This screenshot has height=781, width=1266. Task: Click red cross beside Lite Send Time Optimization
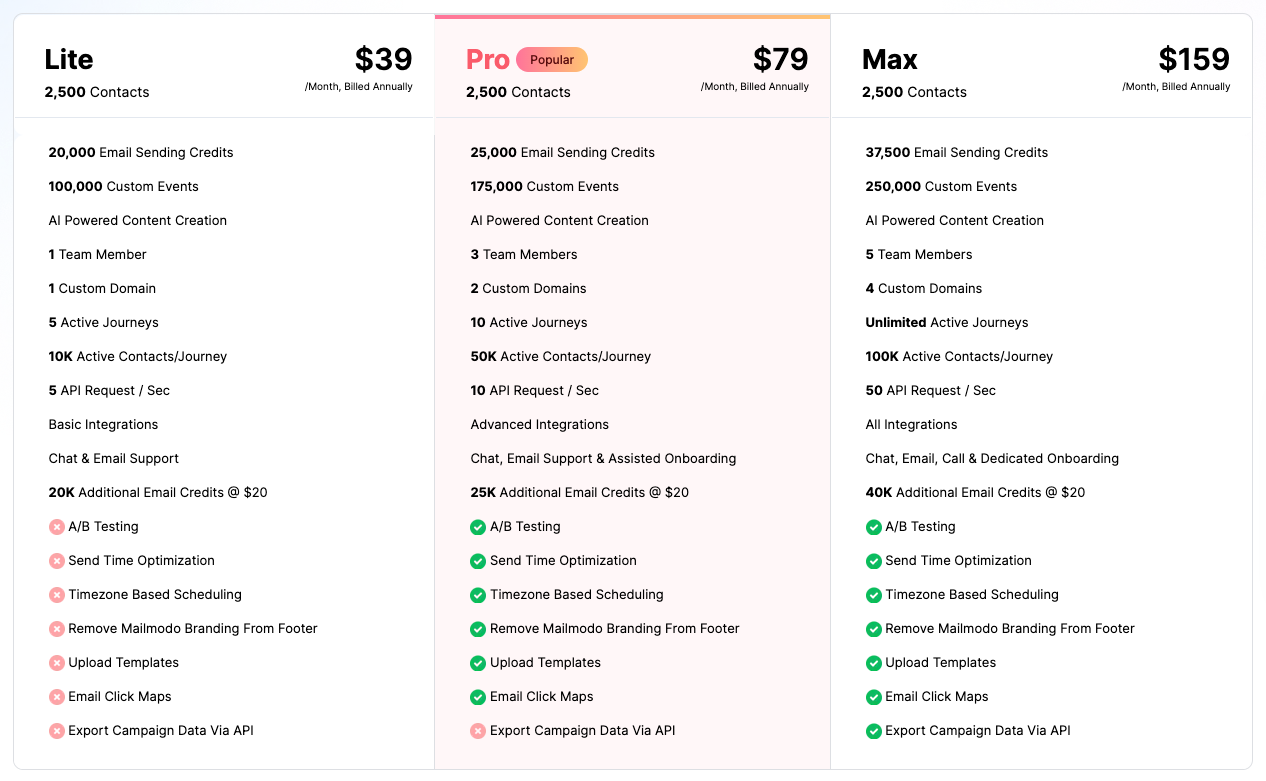57,561
